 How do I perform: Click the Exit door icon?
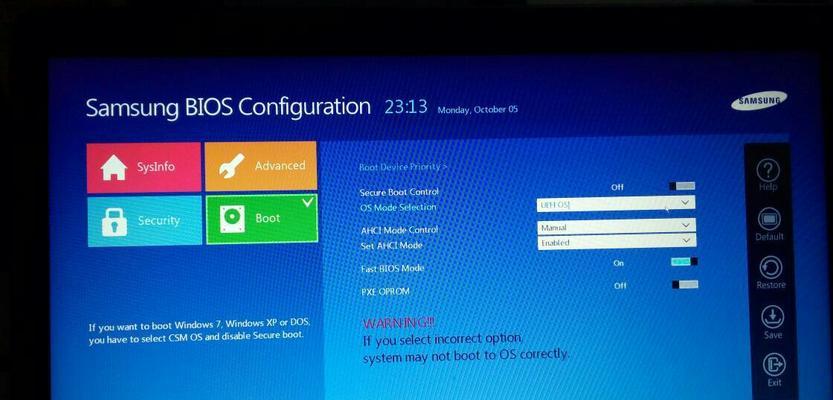pos(774,365)
